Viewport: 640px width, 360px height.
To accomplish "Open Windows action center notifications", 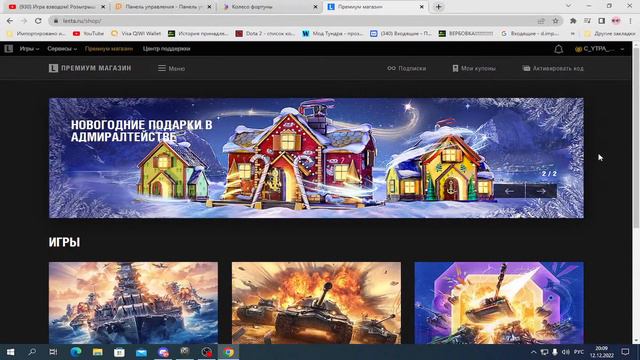I will 625,352.
